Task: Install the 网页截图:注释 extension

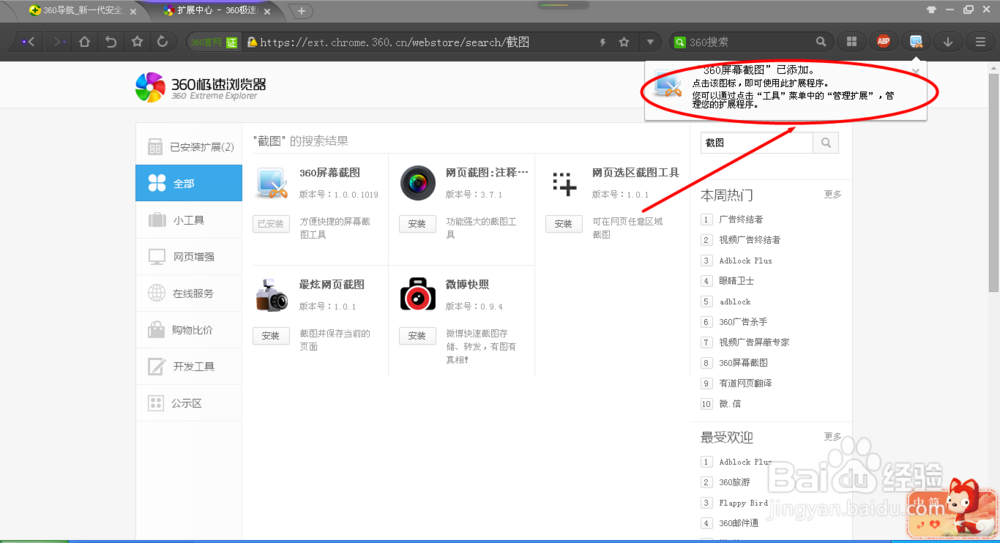Action: (x=417, y=224)
